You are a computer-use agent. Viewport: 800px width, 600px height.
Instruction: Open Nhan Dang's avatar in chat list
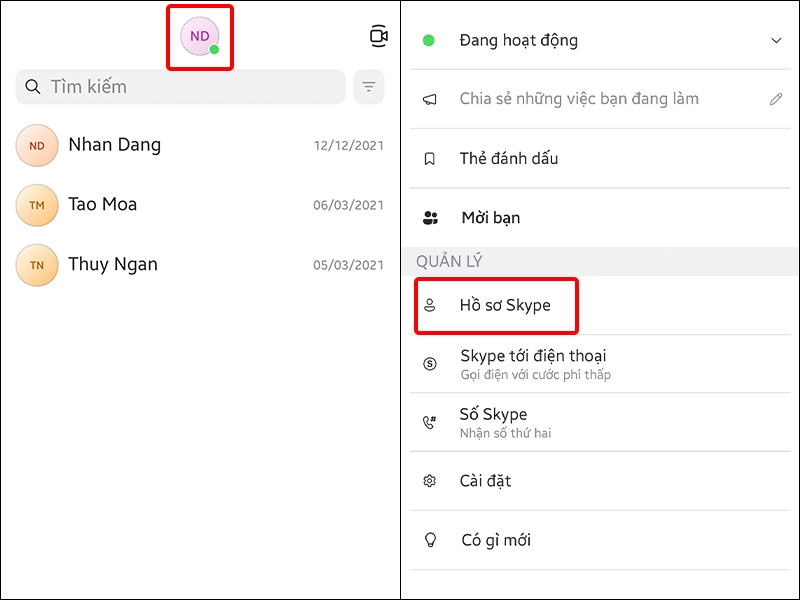[37, 145]
